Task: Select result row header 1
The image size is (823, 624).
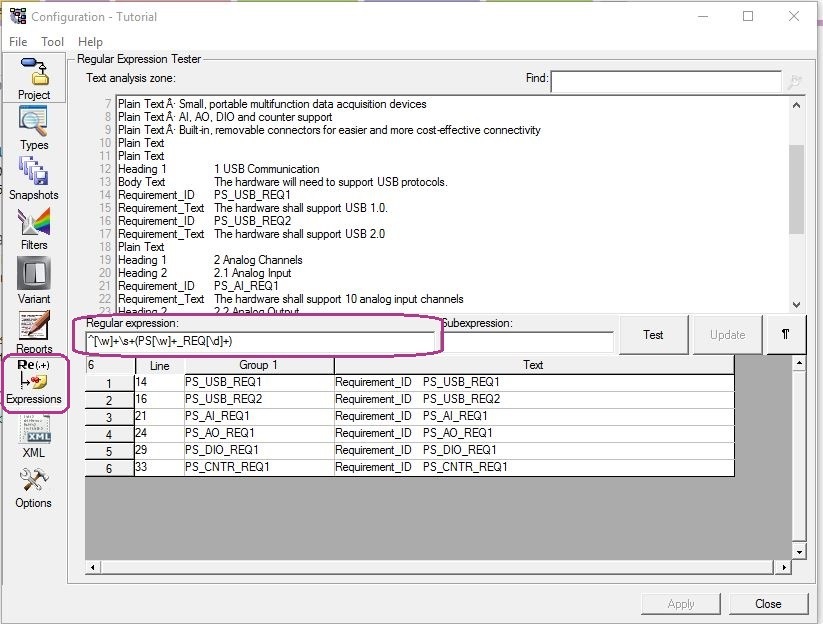Action: [x=109, y=383]
